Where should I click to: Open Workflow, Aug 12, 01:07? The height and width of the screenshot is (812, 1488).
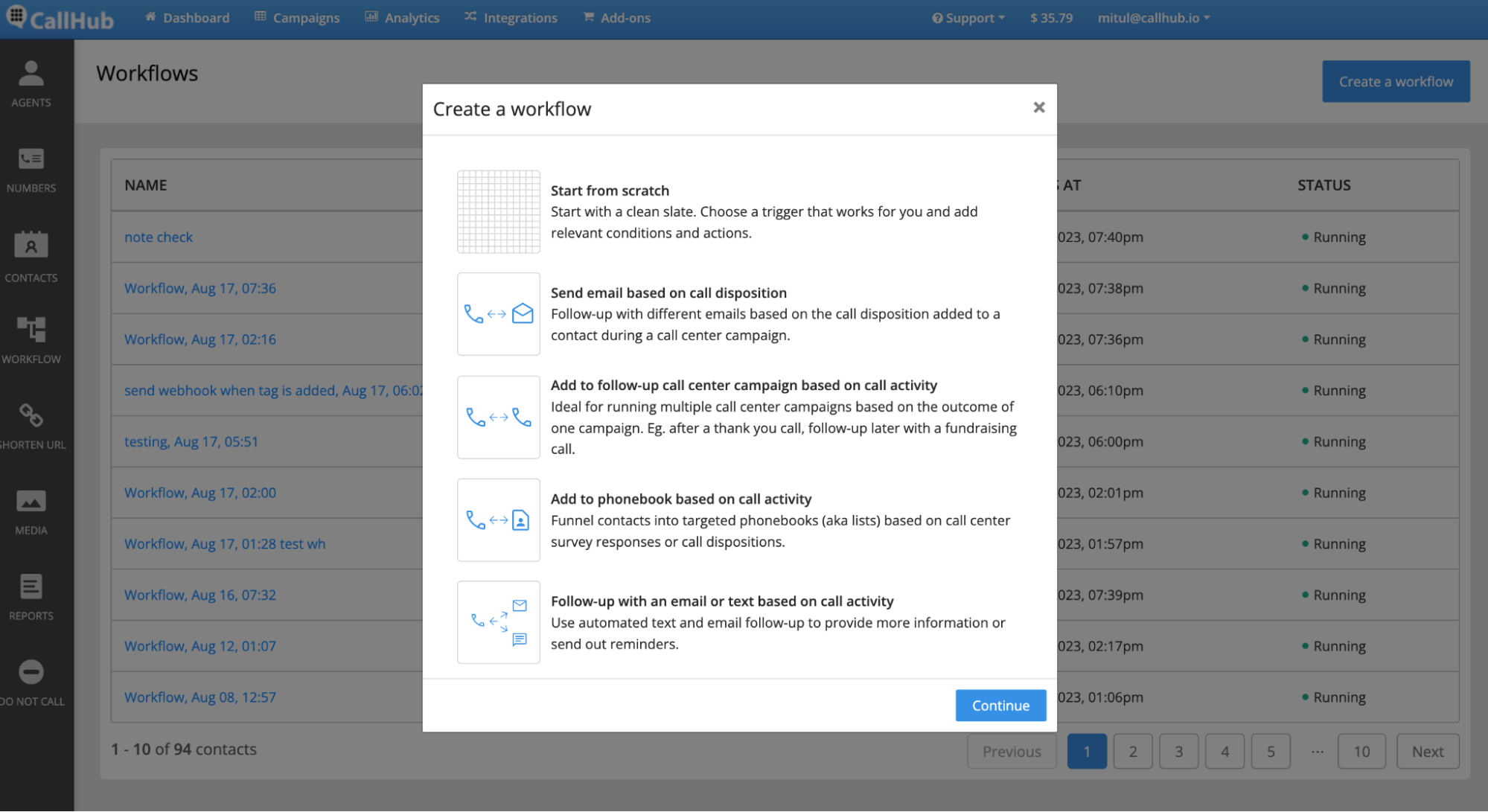click(199, 646)
